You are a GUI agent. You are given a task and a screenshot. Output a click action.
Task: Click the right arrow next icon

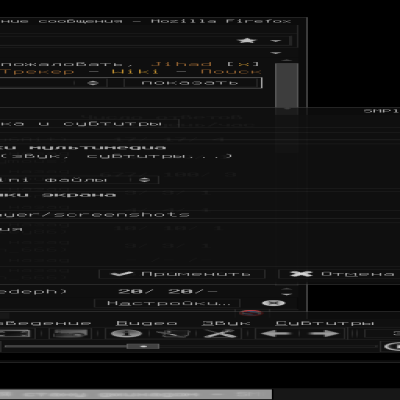point(323,333)
